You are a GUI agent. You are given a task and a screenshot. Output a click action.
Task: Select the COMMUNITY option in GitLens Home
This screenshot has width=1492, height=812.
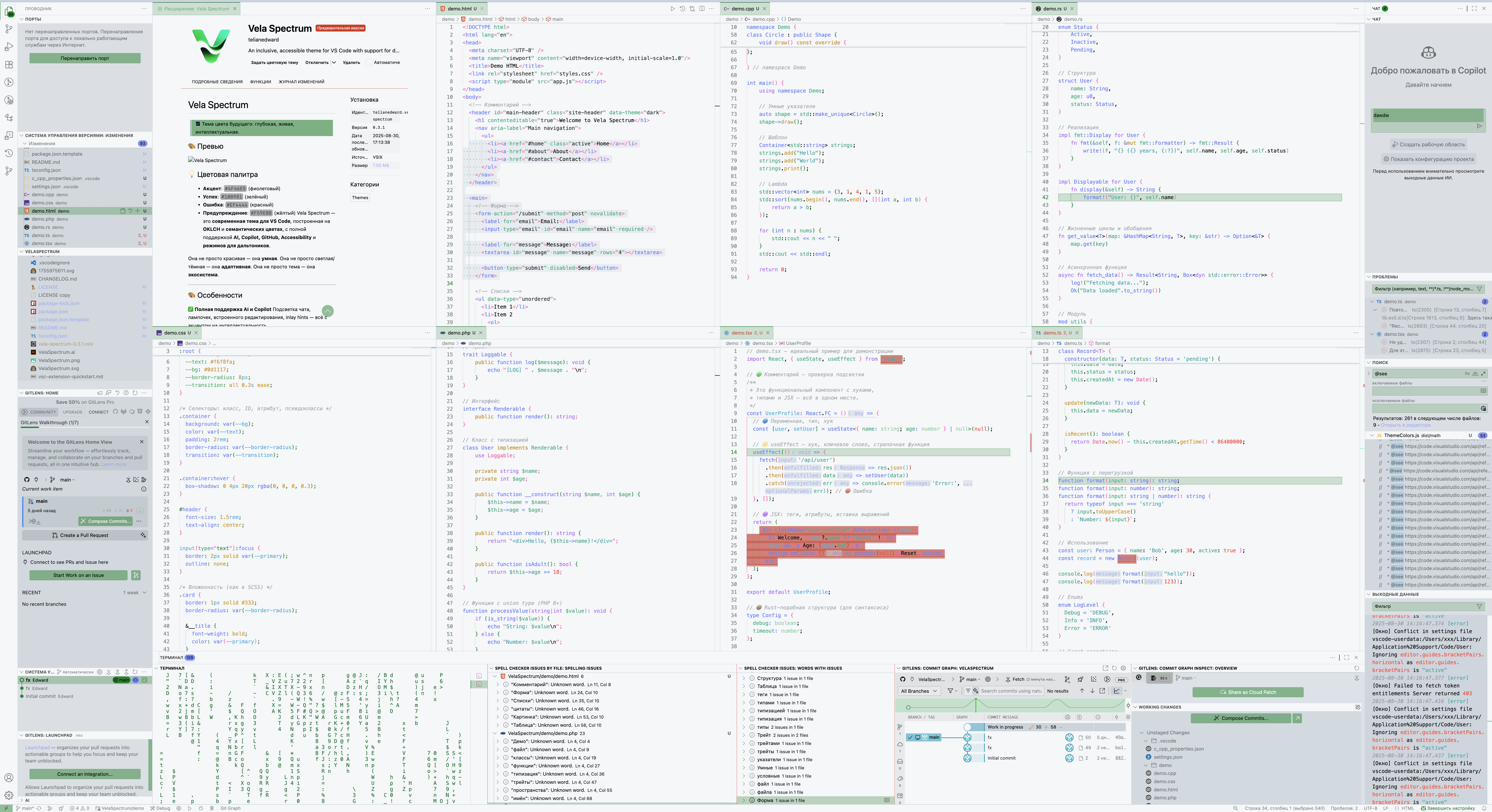pyautogui.click(x=39, y=412)
